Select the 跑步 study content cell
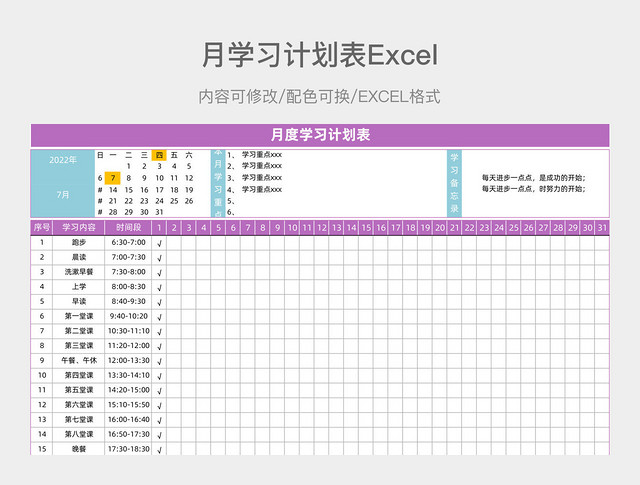This screenshot has width=640, height=485. point(79,242)
